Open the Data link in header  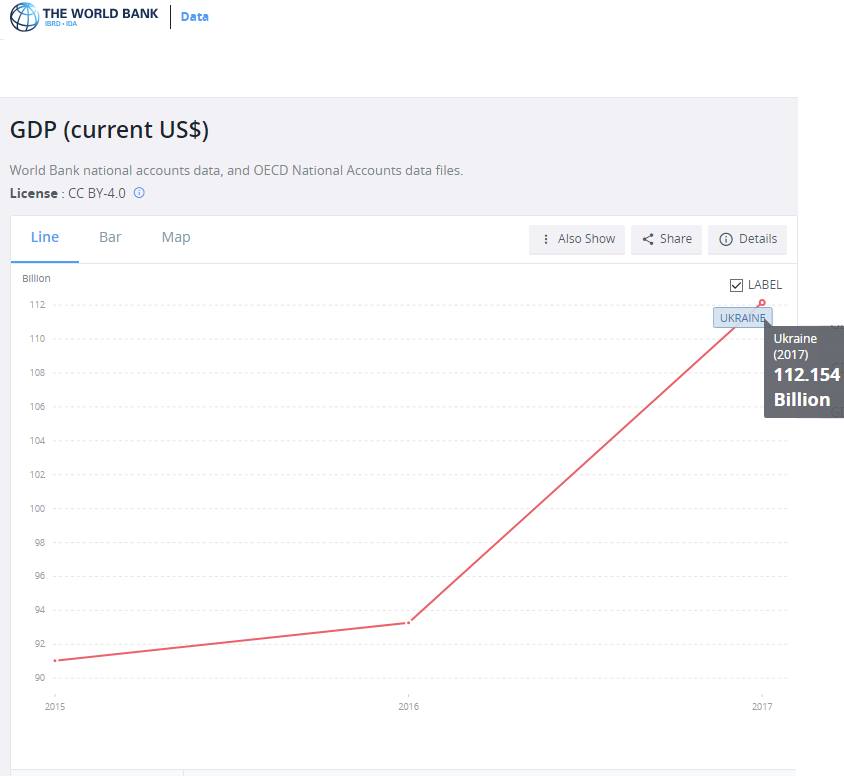tap(194, 17)
